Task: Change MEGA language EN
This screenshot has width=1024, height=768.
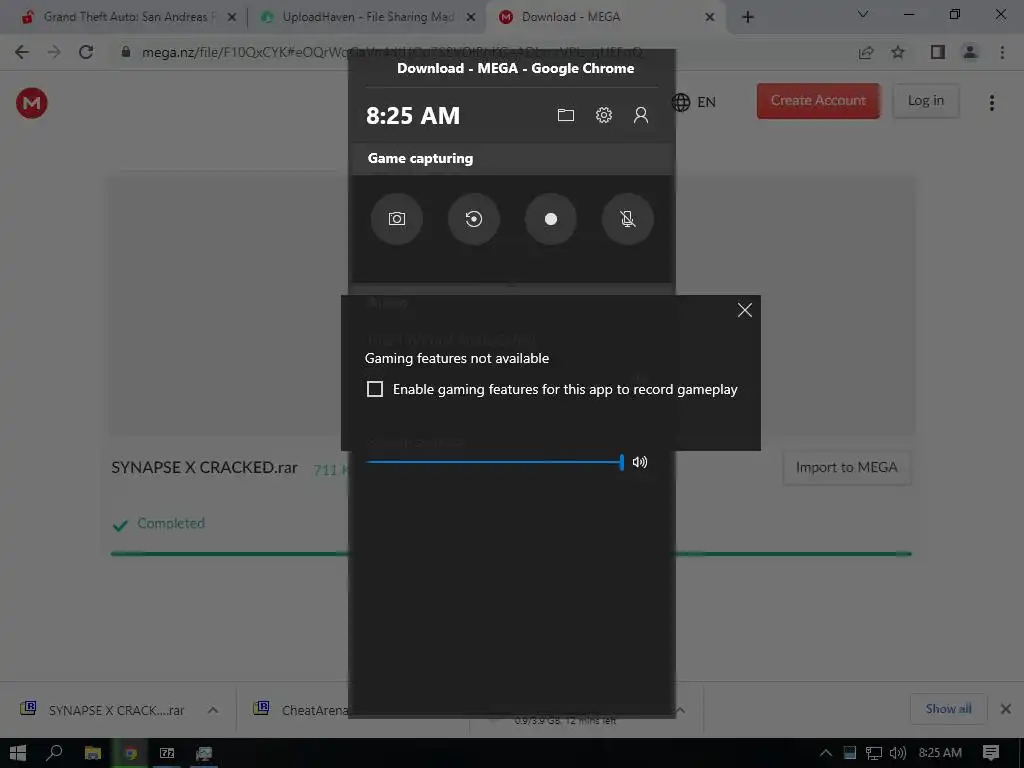Action: [694, 103]
